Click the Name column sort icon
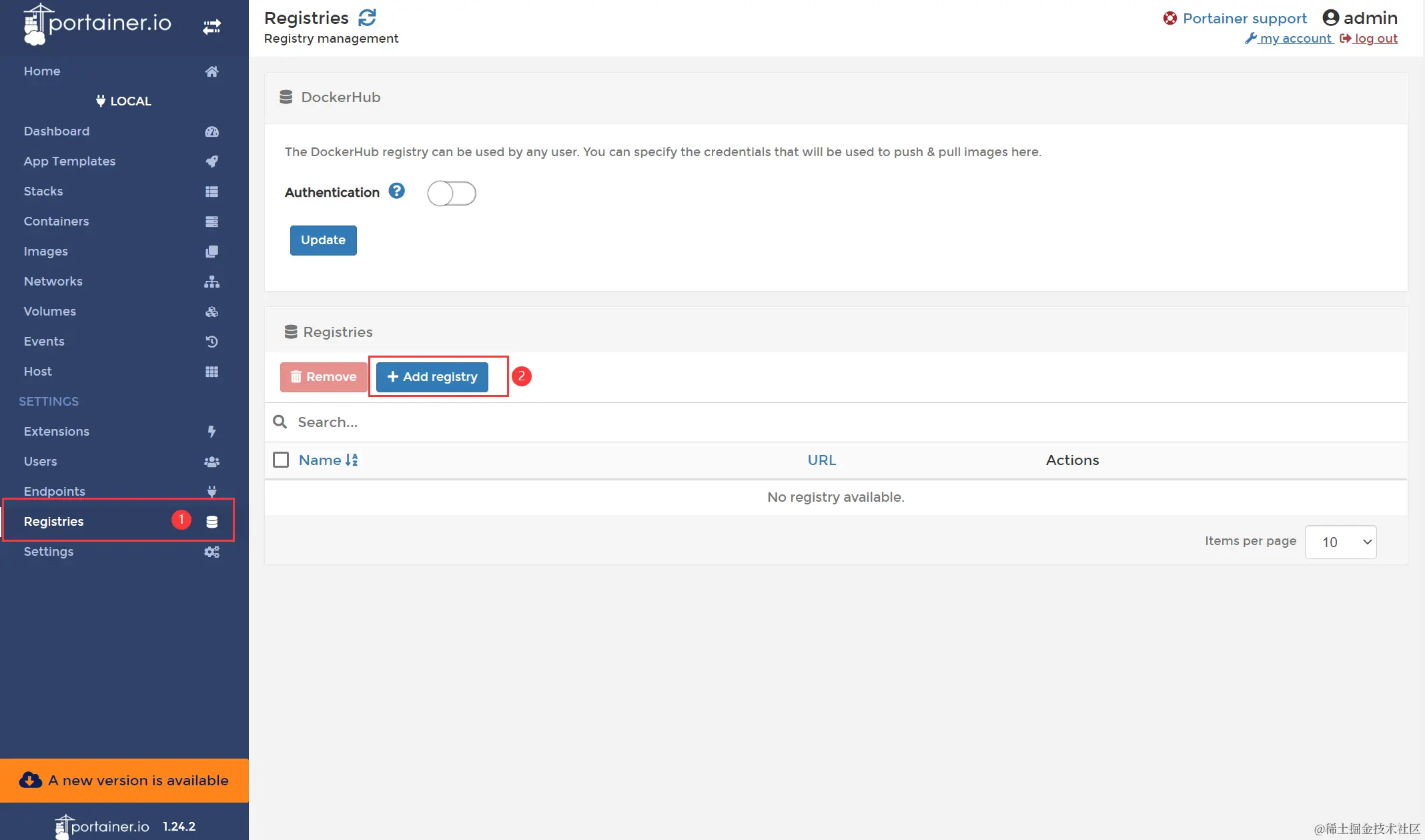The image size is (1425, 840). 352,460
